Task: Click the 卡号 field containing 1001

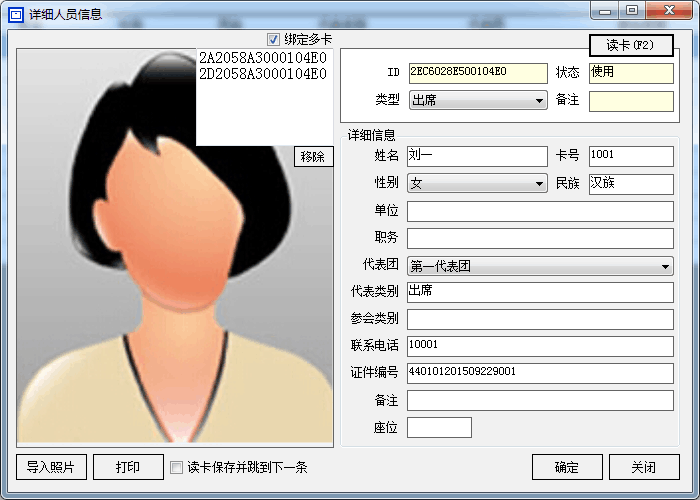Action: pos(631,156)
